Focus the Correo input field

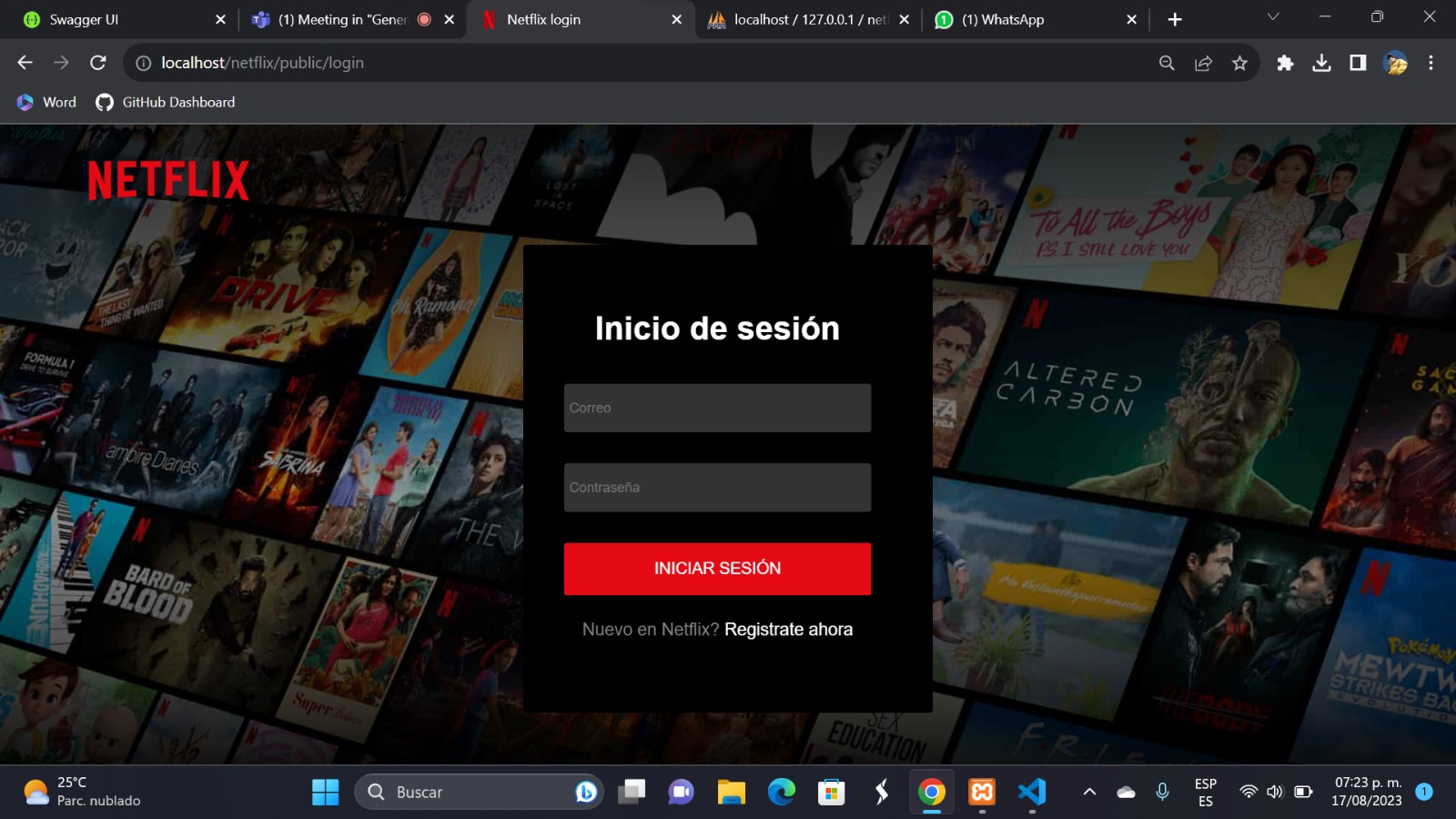(717, 408)
